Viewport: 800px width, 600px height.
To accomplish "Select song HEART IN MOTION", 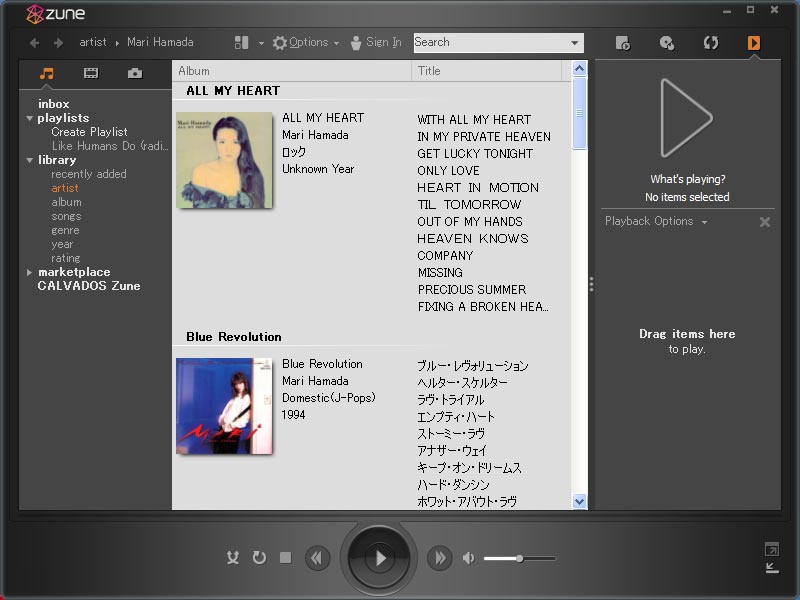I will tap(478, 188).
